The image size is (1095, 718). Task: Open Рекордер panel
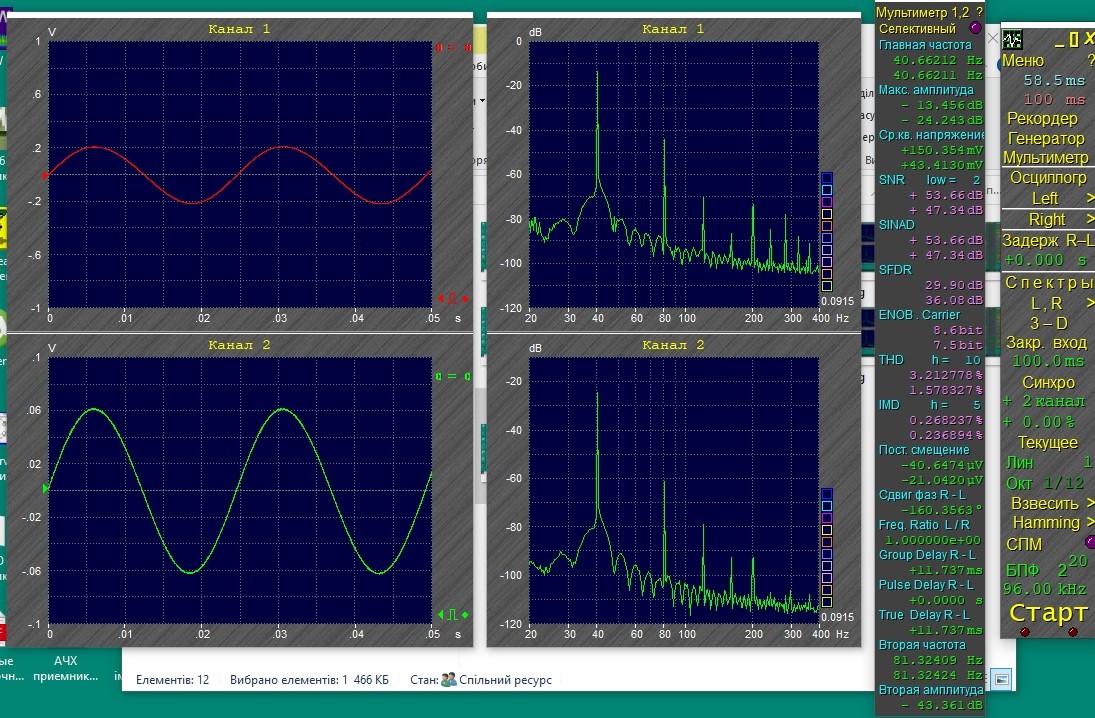point(1043,118)
